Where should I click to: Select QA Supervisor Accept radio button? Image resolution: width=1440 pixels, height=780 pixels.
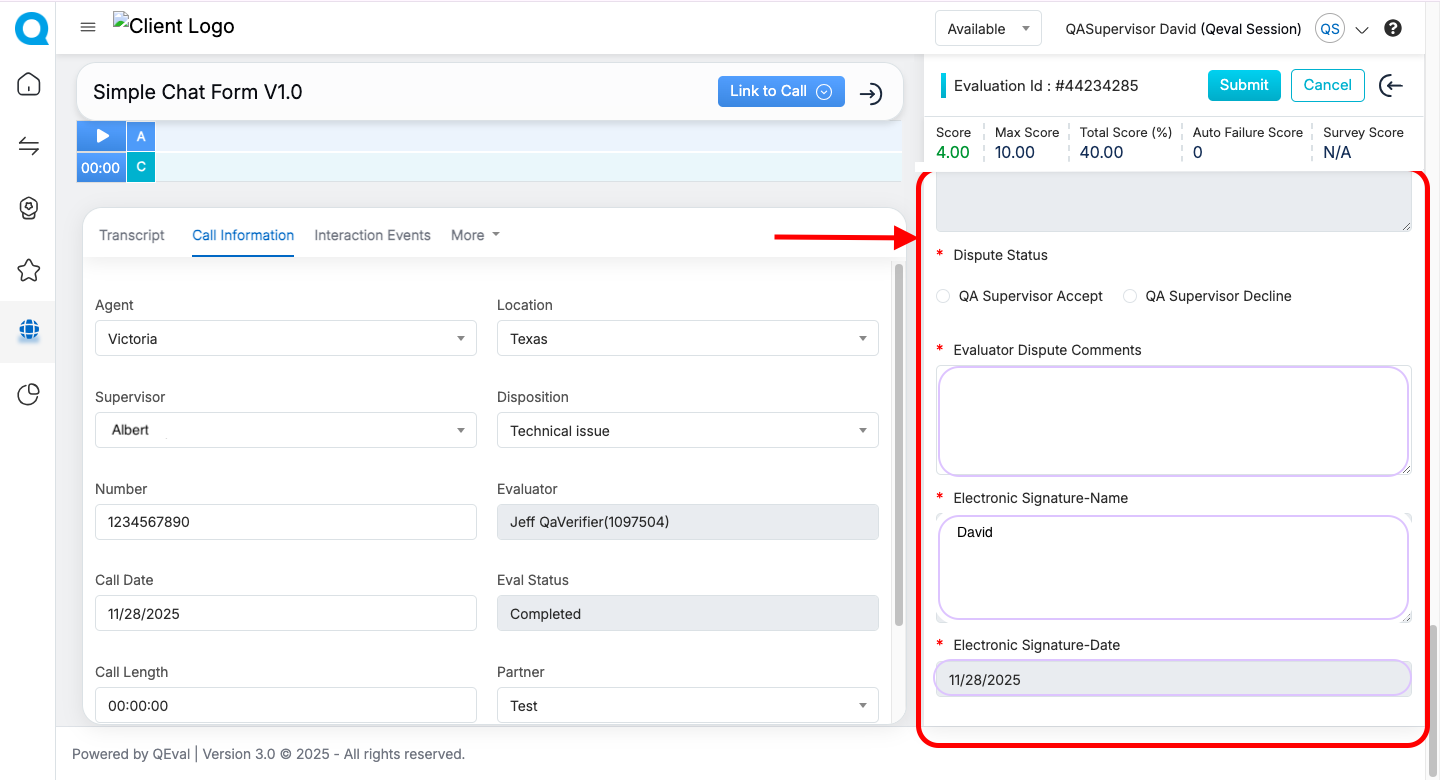coord(943,296)
